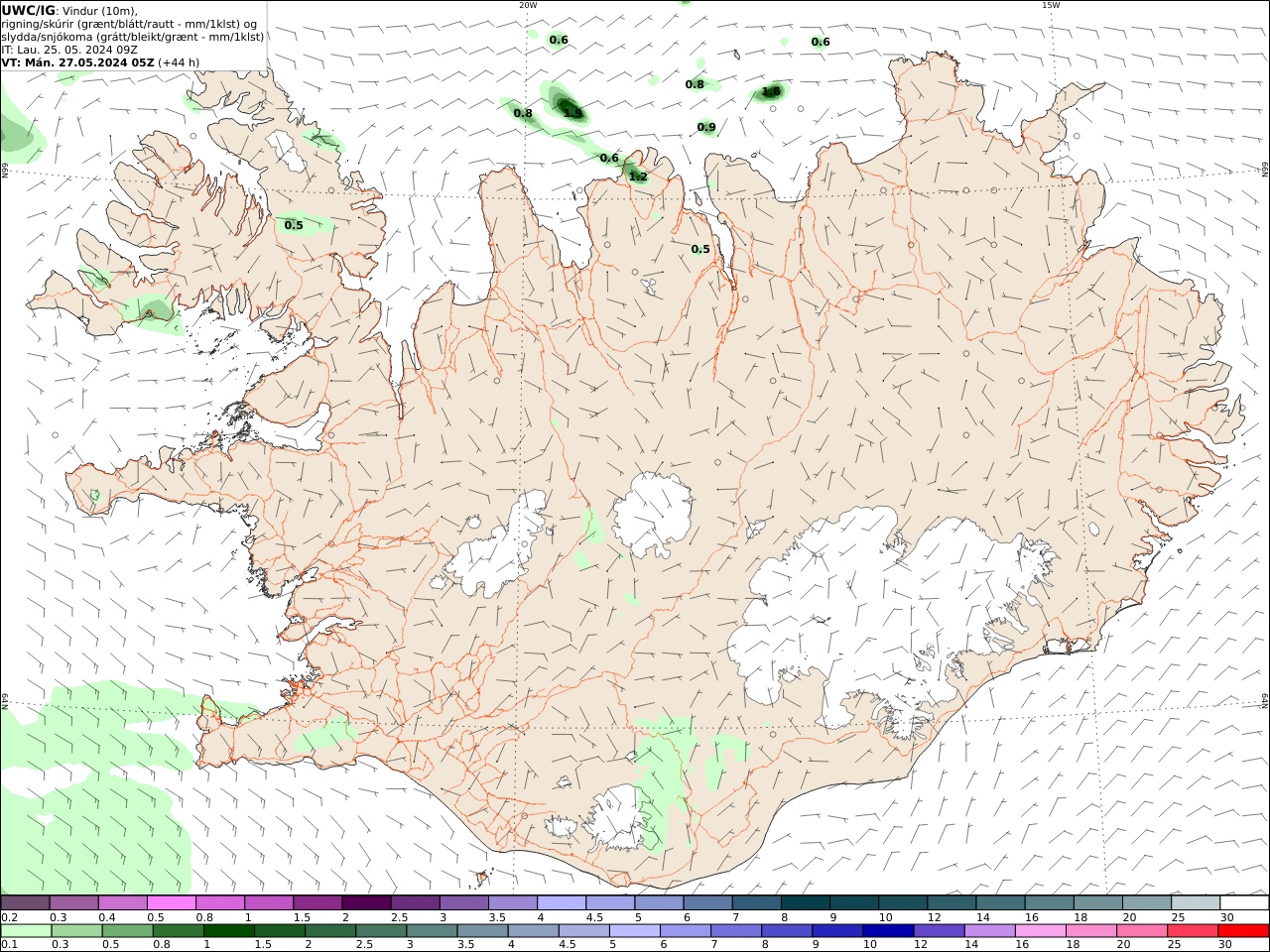Click the dark purple 0.2 swatch in upper legend row
The width and height of the screenshot is (1270, 952).
[25, 902]
